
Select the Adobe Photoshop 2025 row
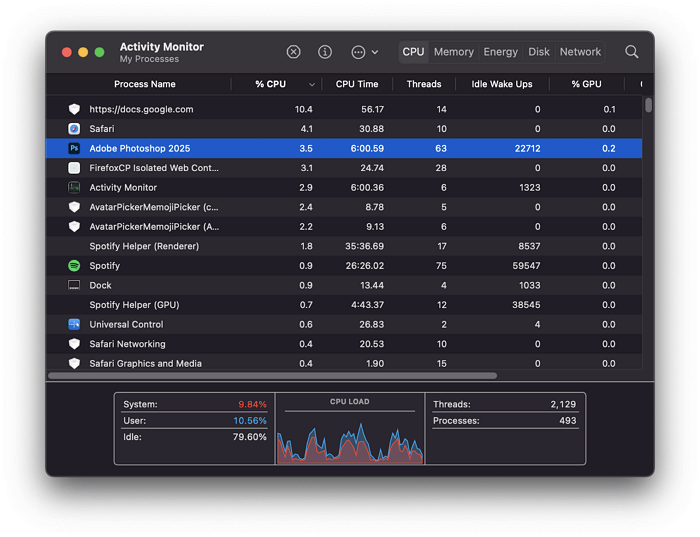pyautogui.click(x=344, y=148)
